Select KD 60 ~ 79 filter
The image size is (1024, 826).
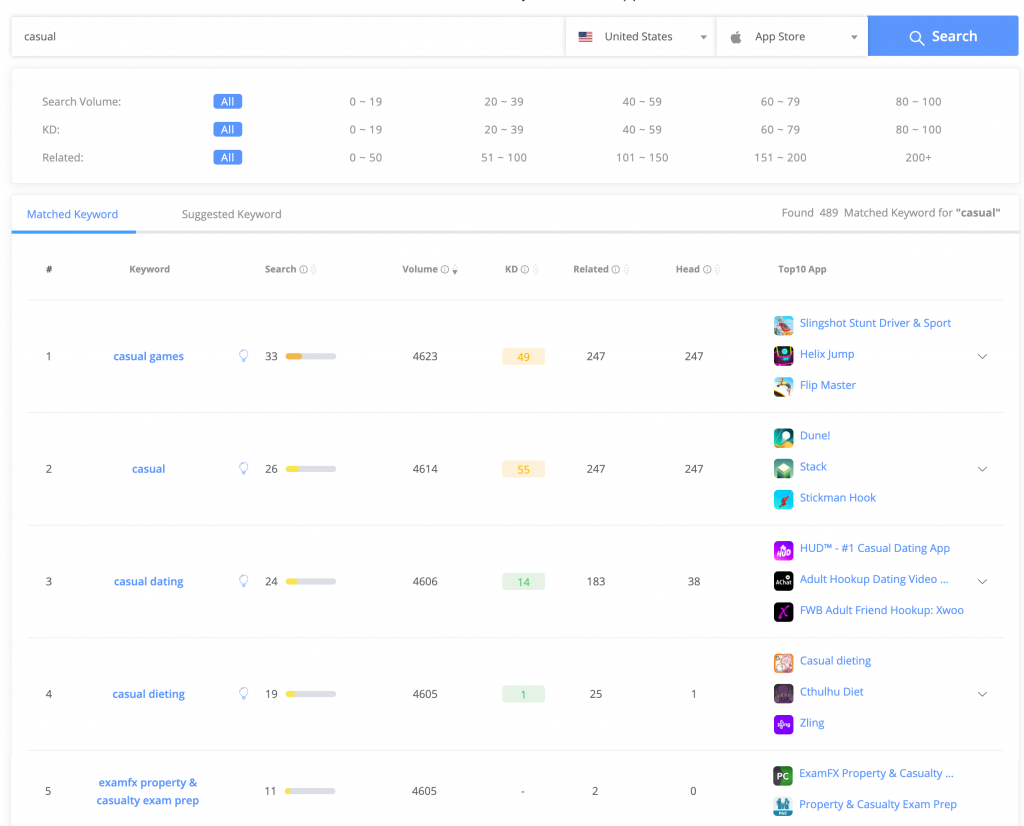click(x=780, y=130)
